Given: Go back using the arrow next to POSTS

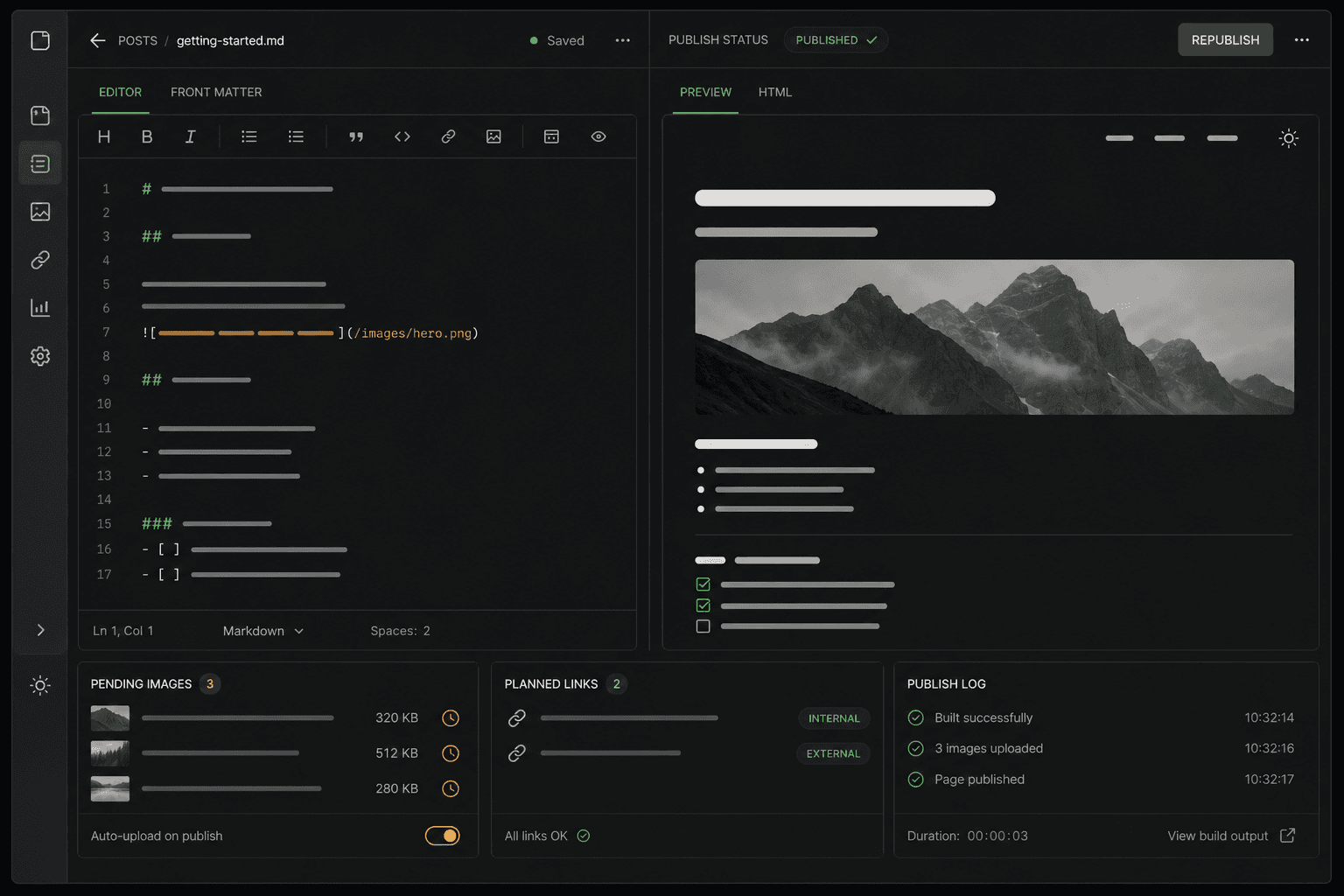Looking at the screenshot, I should click(x=98, y=40).
